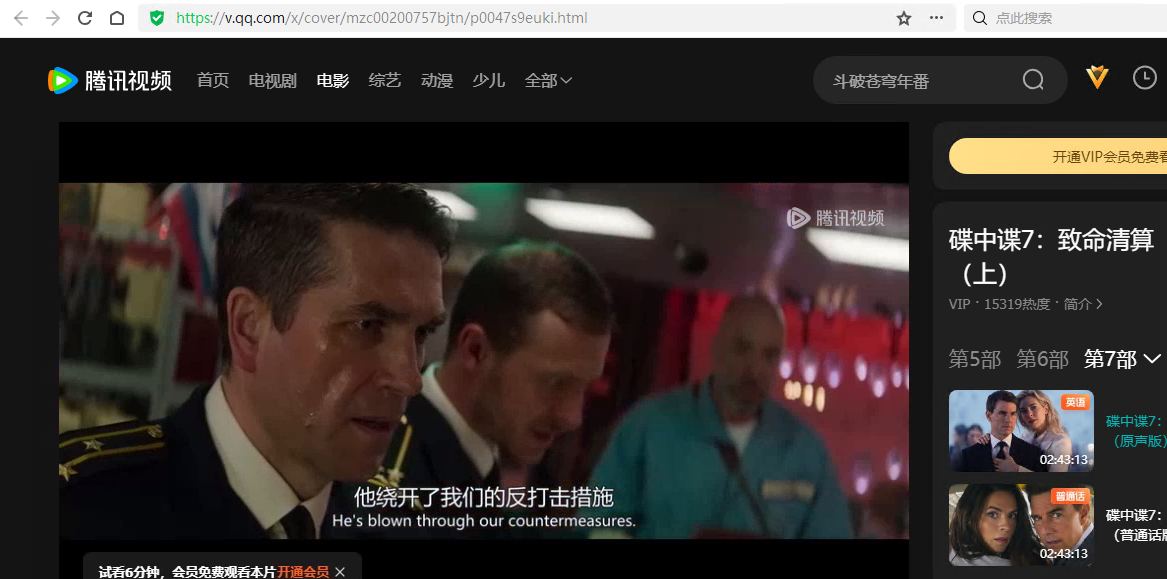The width and height of the screenshot is (1167, 579).
Task: Expand the 第7部 series dropdown chevron
Action: point(1151,359)
